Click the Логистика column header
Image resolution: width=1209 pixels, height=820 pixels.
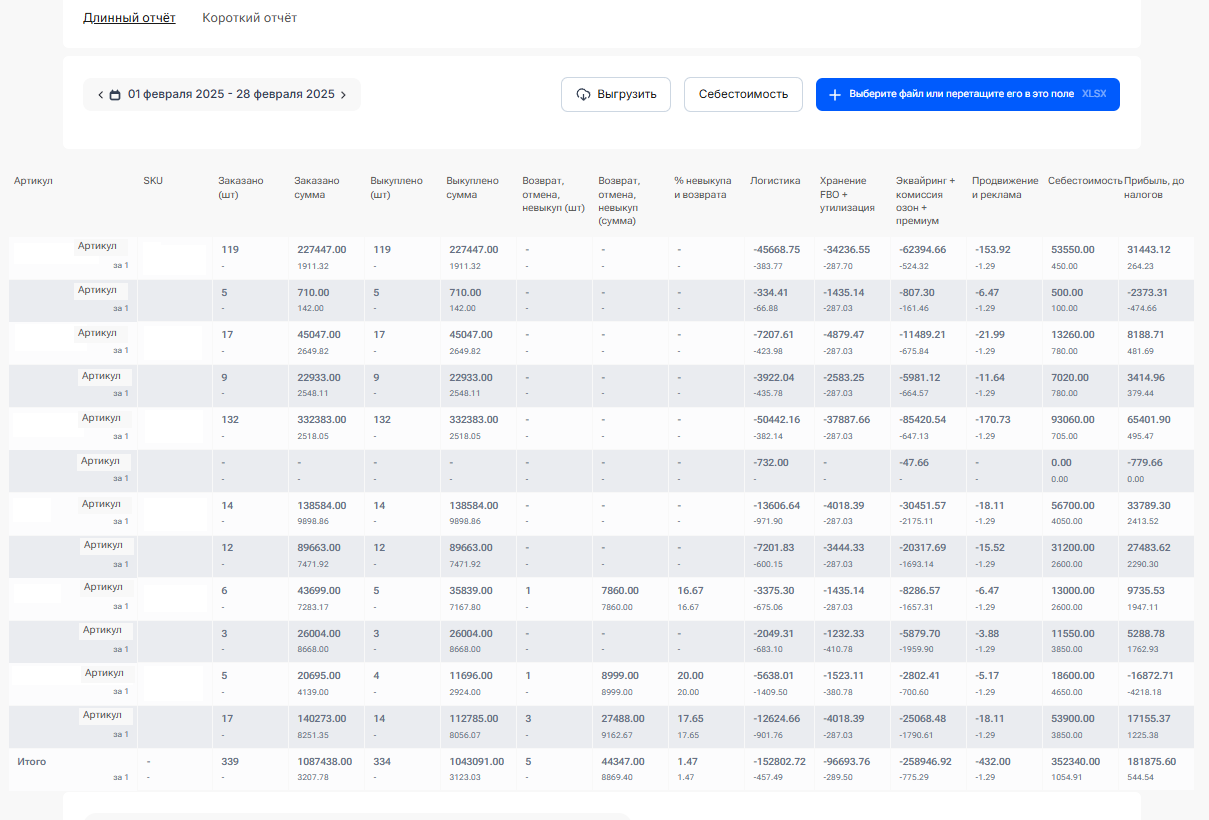775,181
